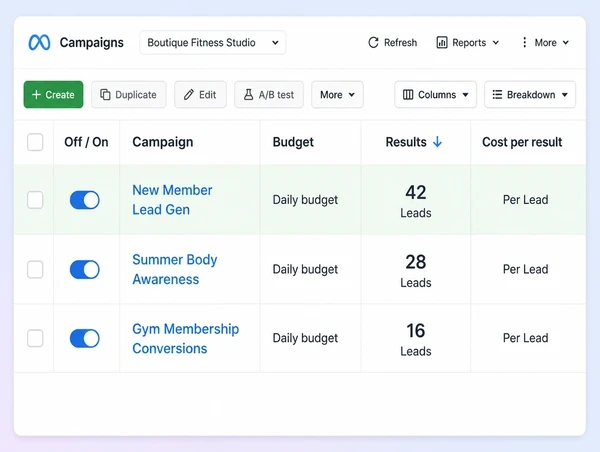Click Per Lead in Summer Body Awareness row
600x452 pixels.
tap(525, 269)
